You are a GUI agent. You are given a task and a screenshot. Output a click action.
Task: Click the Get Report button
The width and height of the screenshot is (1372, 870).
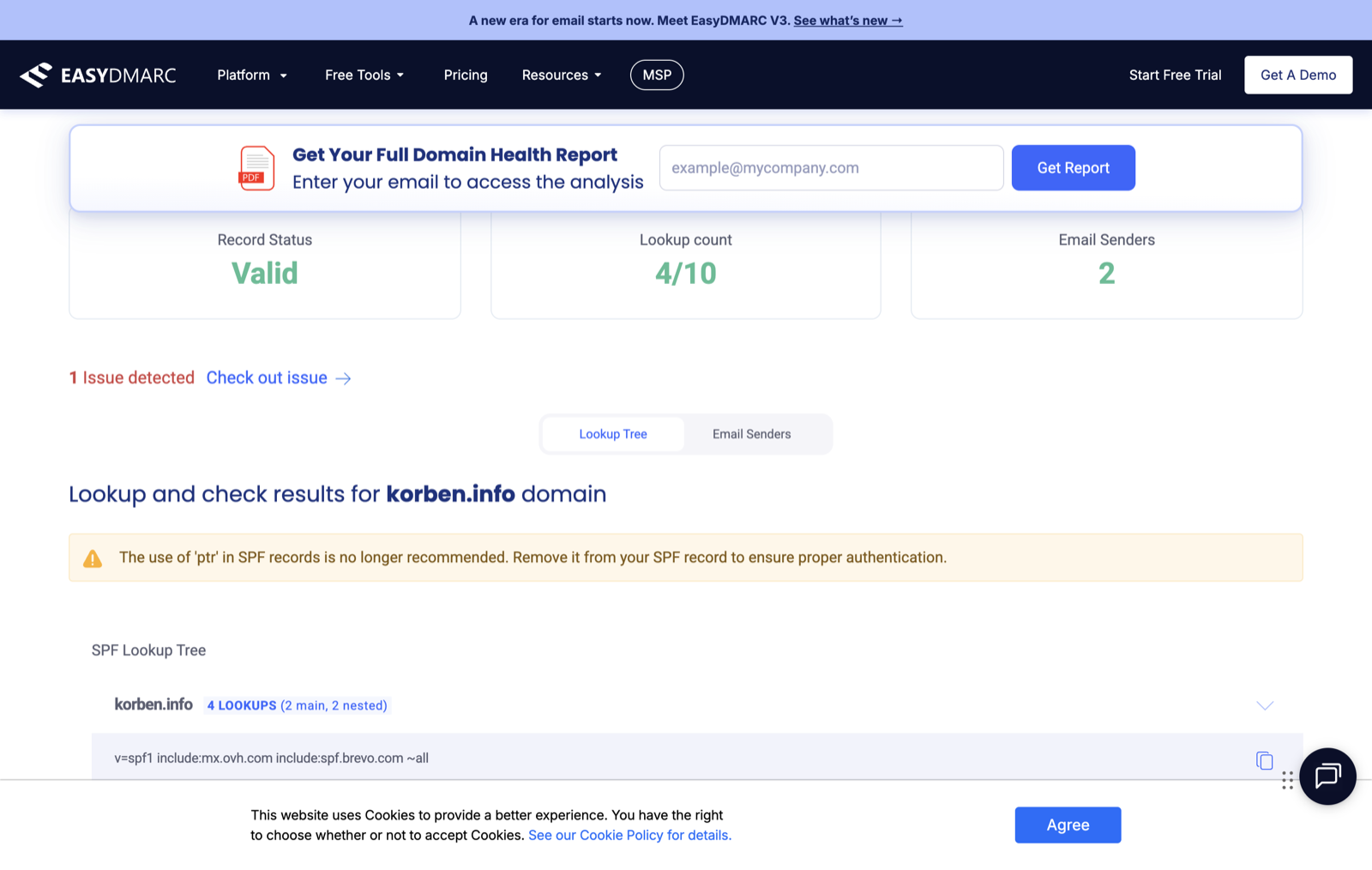[1073, 168]
